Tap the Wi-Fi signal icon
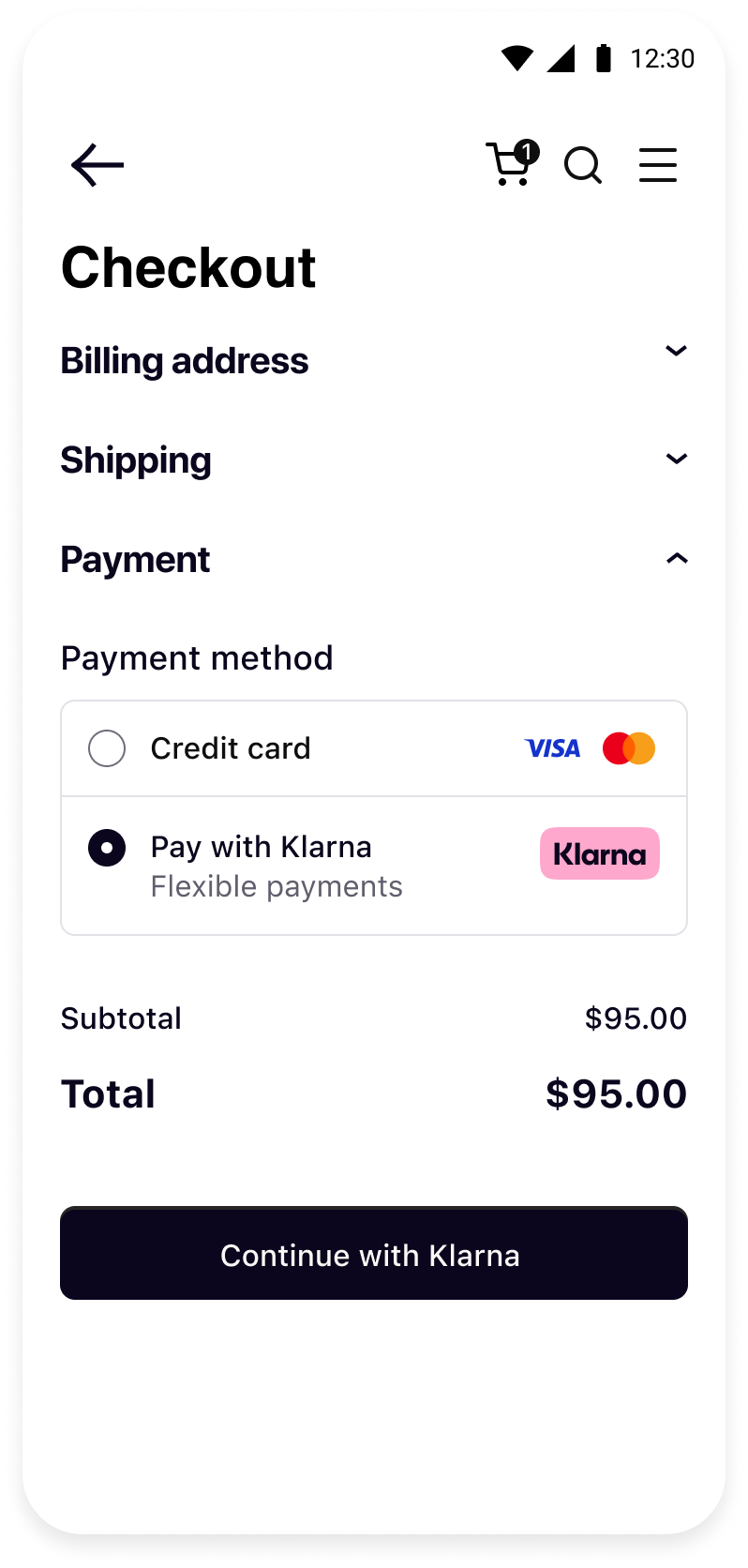The width and height of the screenshot is (748, 1568). (x=517, y=58)
